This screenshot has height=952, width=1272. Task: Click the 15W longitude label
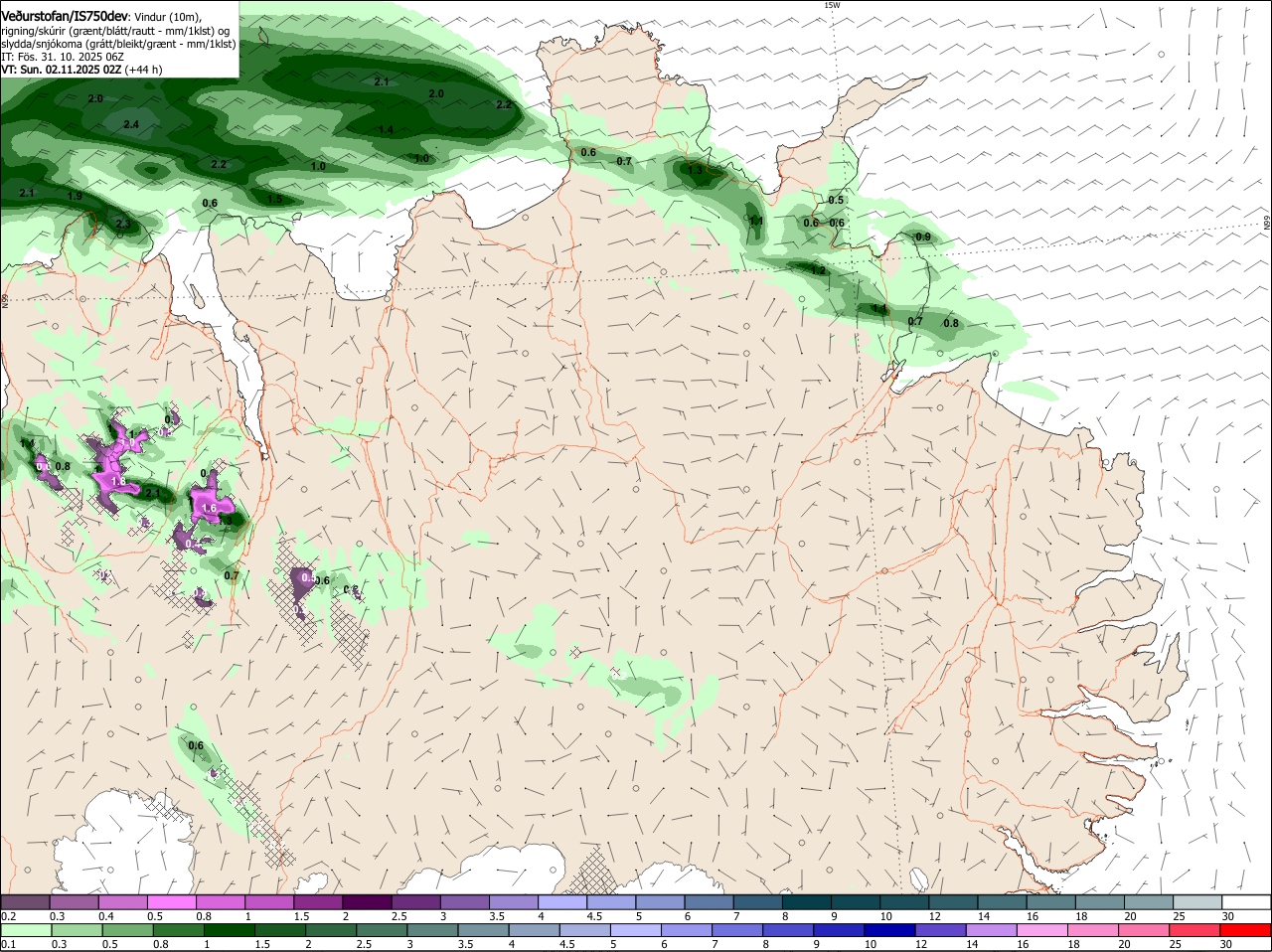[x=832, y=5]
